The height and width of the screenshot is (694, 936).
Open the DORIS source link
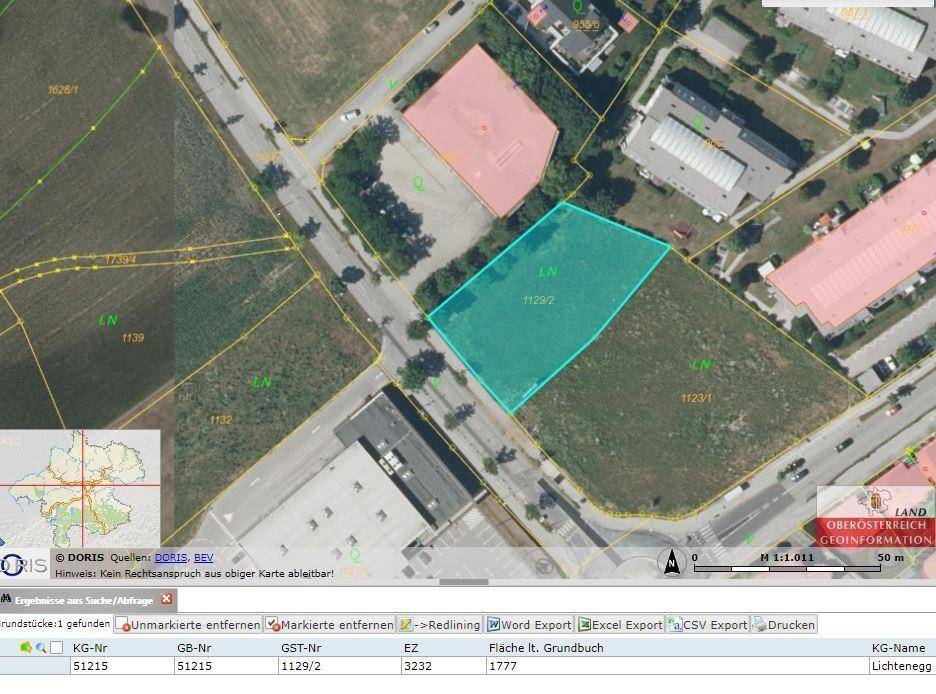click(x=170, y=558)
